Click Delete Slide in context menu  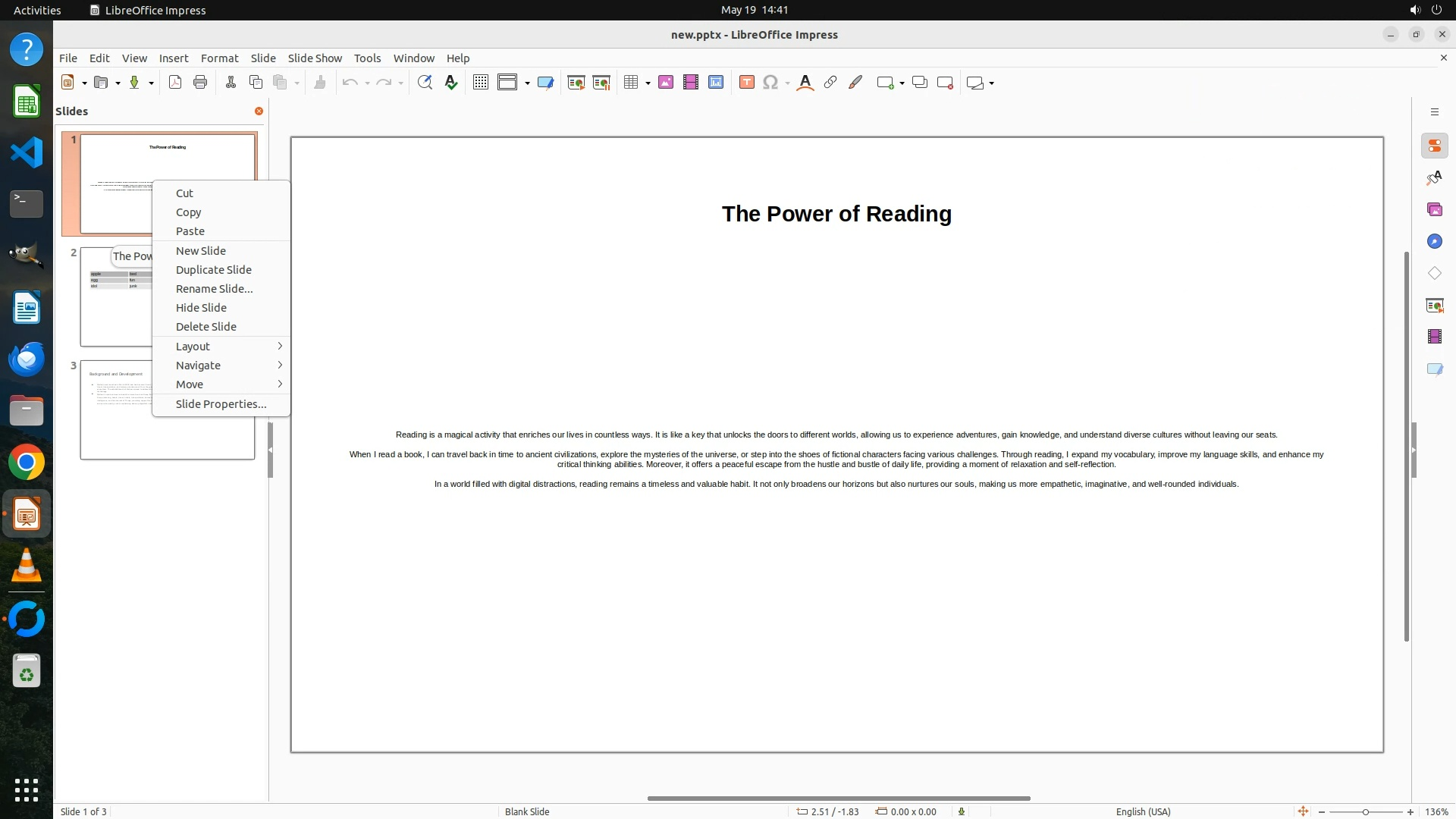tap(206, 327)
